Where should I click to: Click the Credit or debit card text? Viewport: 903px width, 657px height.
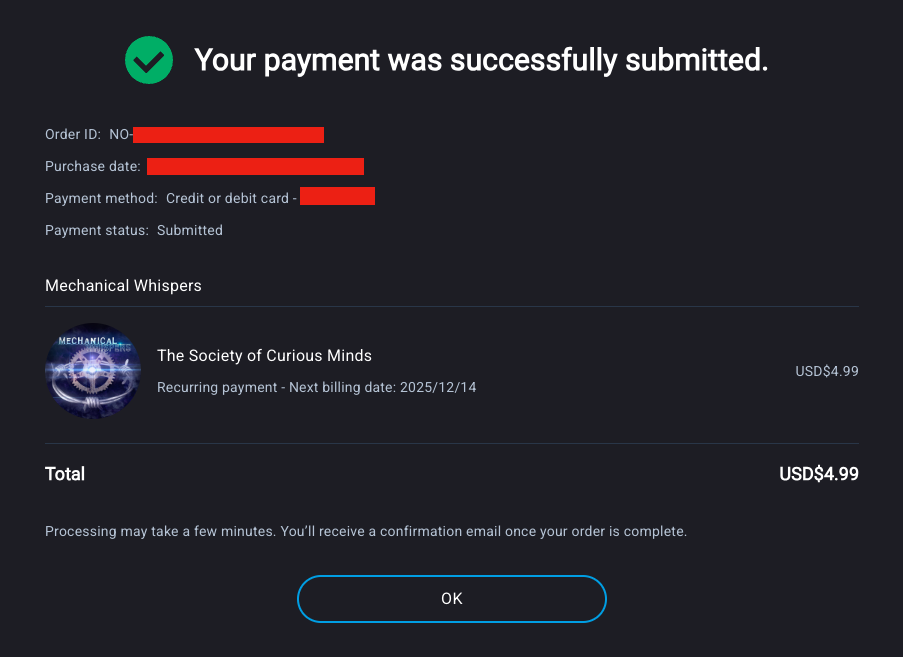pyautogui.click(x=227, y=198)
